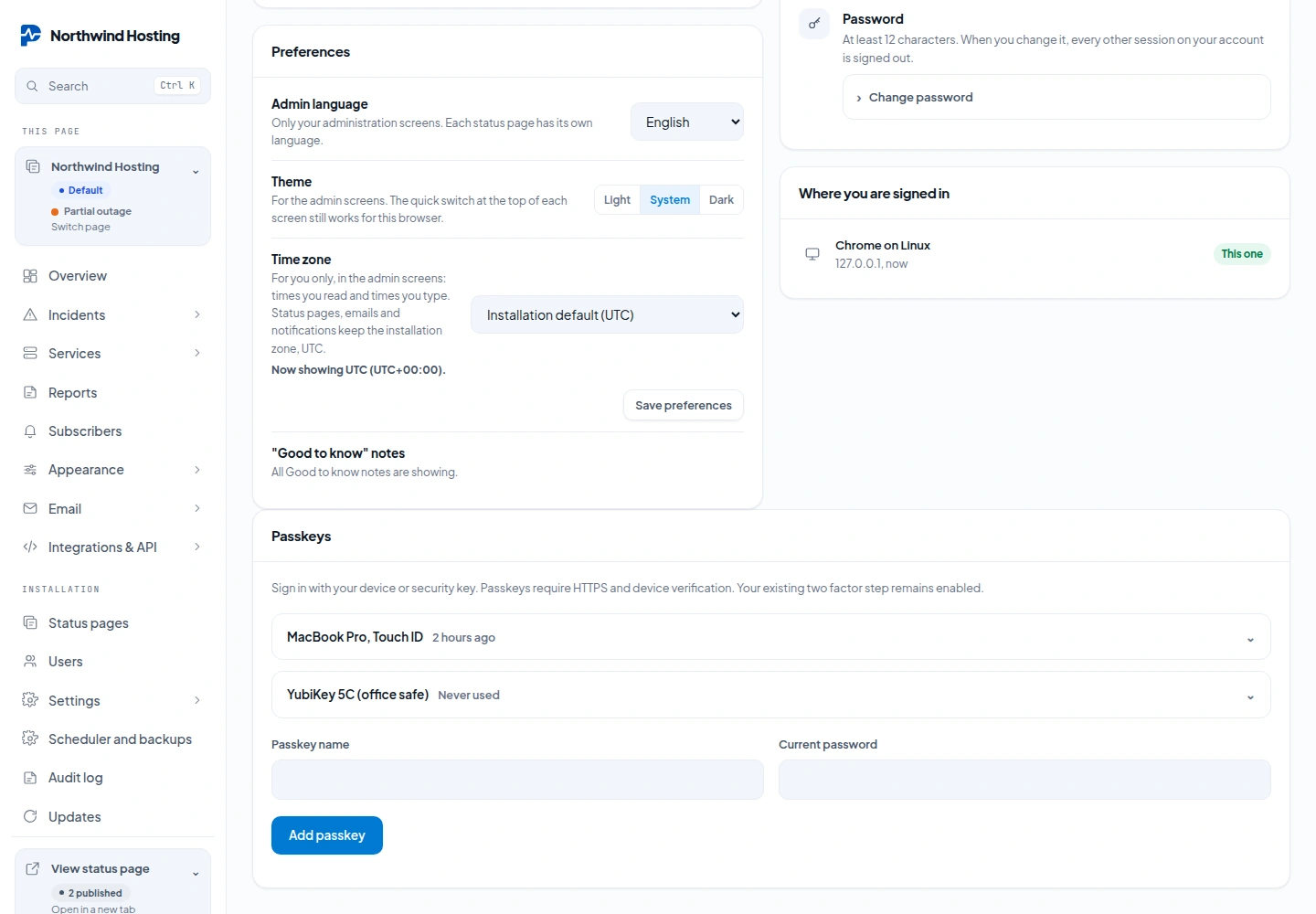Click the Status pages icon
Screen dimensions: 1316x914
(x=30, y=623)
